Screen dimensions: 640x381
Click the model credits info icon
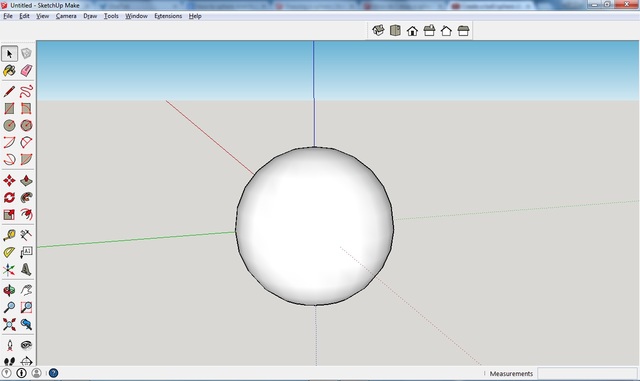21,373
